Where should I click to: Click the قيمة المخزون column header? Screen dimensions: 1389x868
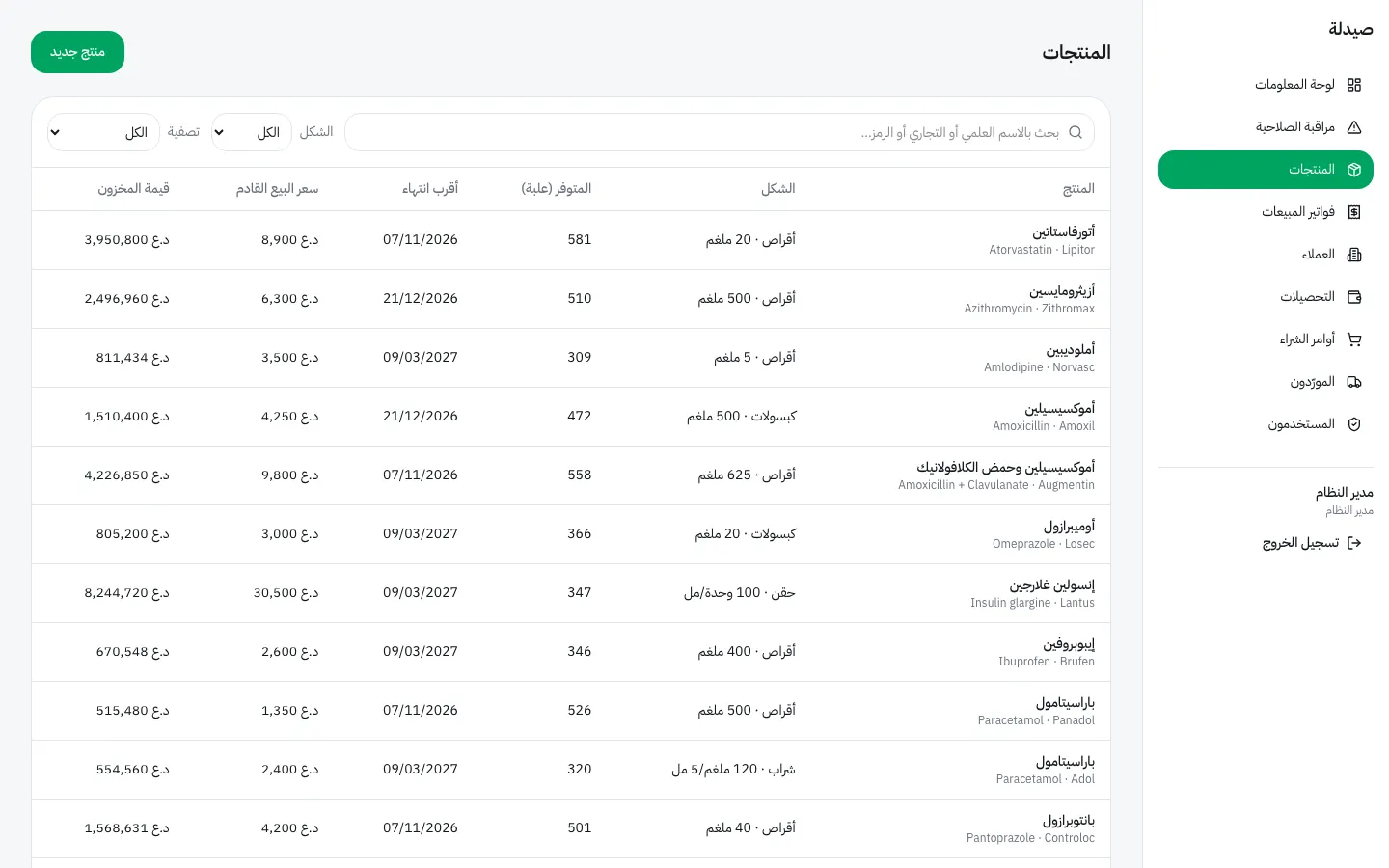click(133, 189)
